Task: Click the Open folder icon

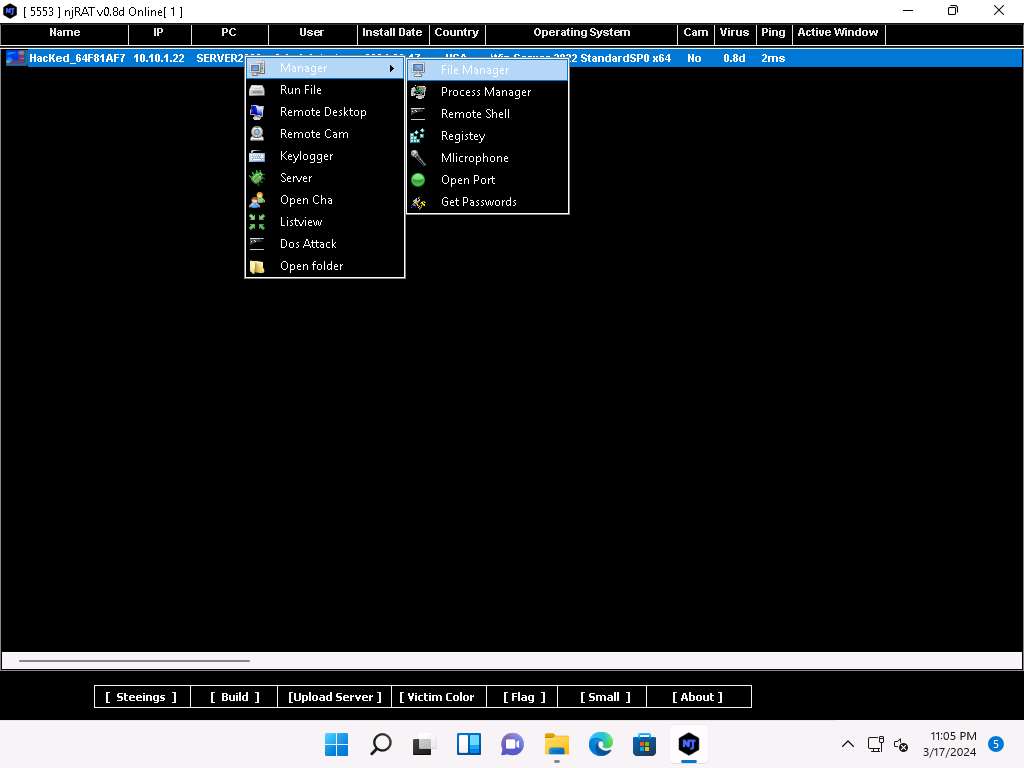Action: coord(257,266)
